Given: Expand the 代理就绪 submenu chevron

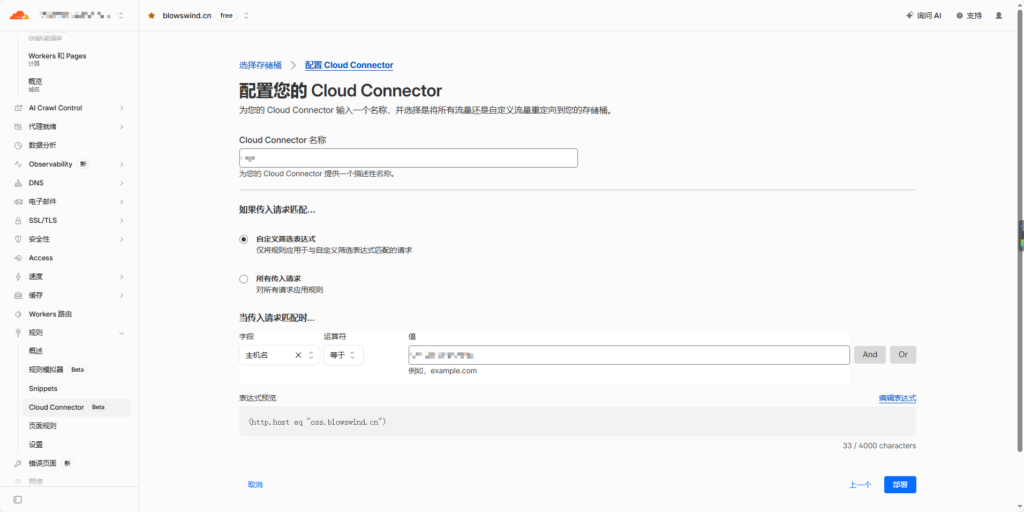Looking at the screenshot, I should click(x=121, y=127).
